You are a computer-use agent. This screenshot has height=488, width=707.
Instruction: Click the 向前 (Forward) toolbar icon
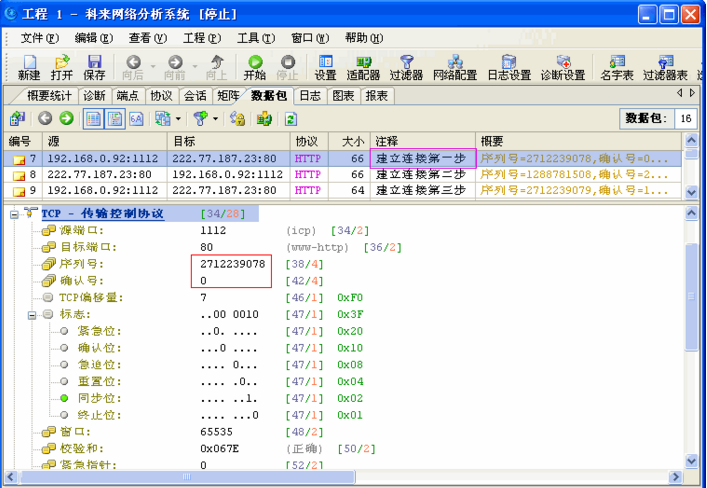click(175, 68)
